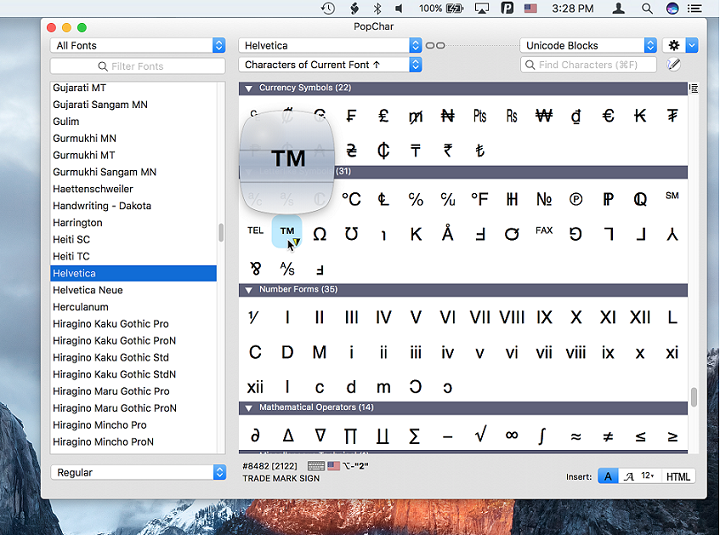Screen dimensions: 720x535
Task: Open Time Machine menu bar icon
Action: click(328, 8)
